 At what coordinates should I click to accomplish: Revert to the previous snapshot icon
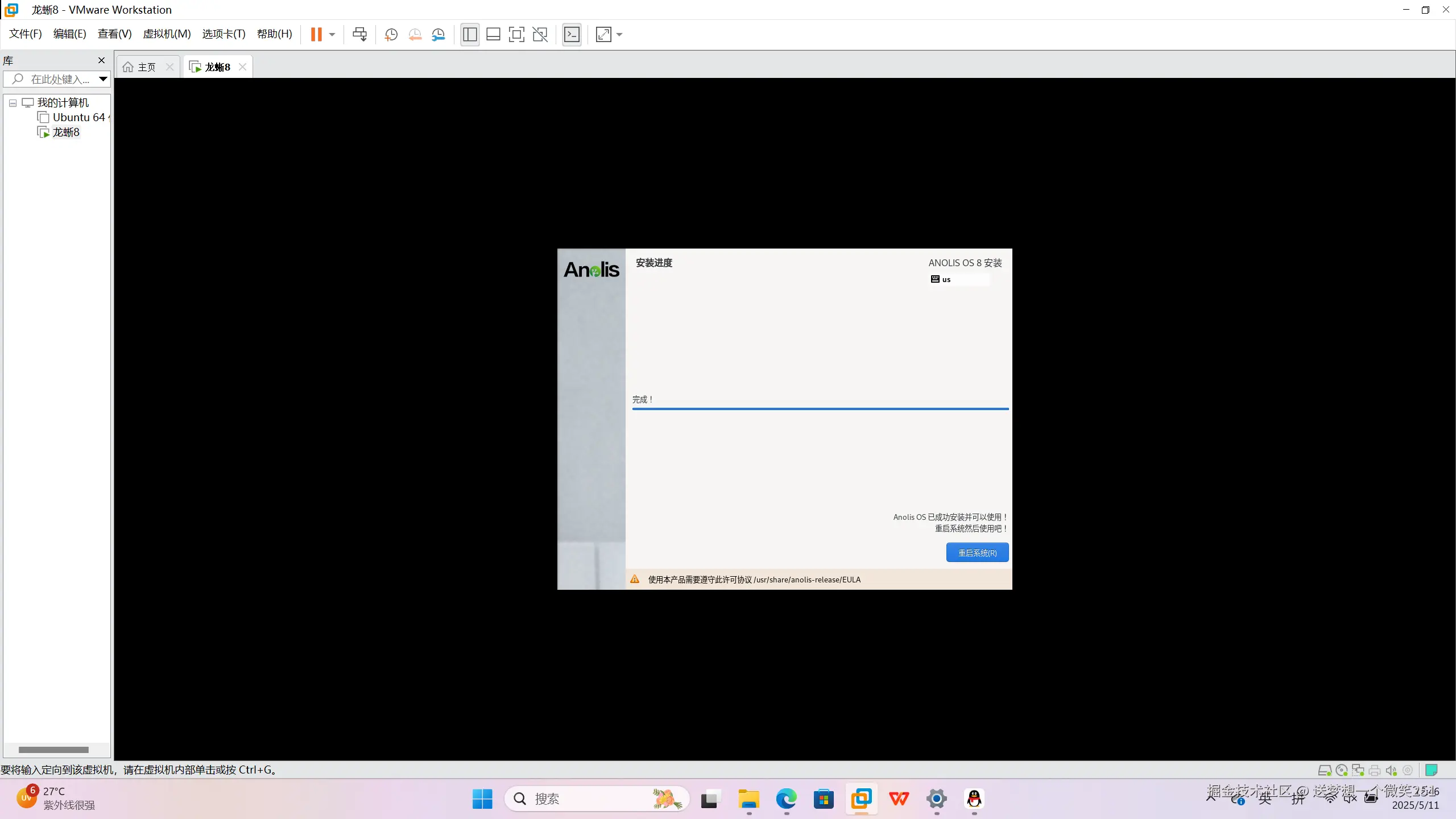coord(415,34)
